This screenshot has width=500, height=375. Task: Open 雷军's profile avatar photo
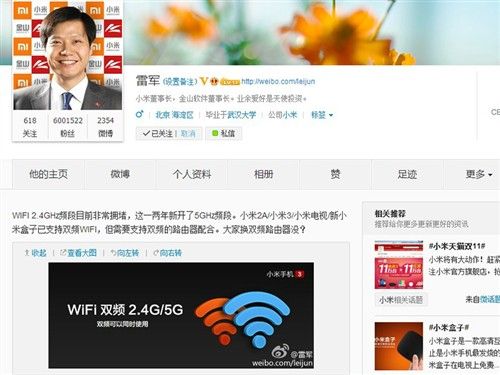(x=68, y=55)
